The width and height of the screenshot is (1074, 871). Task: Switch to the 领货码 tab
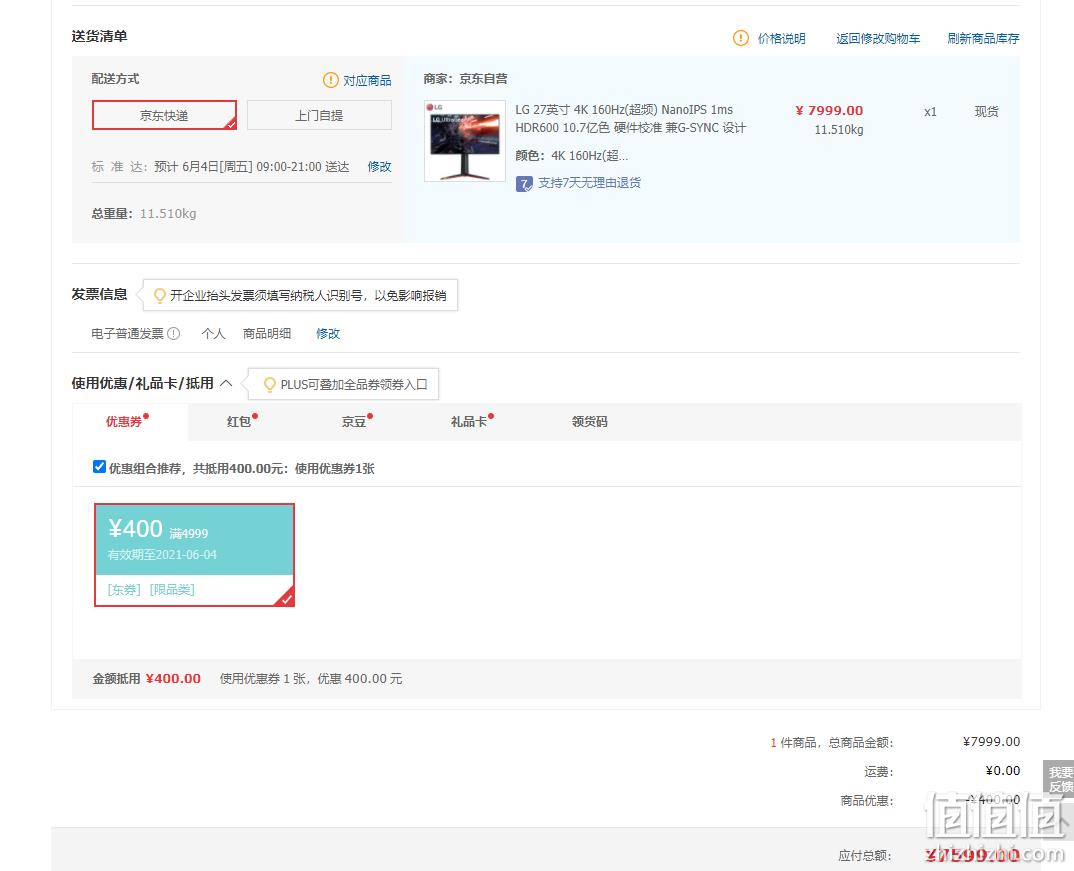tap(590, 421)
